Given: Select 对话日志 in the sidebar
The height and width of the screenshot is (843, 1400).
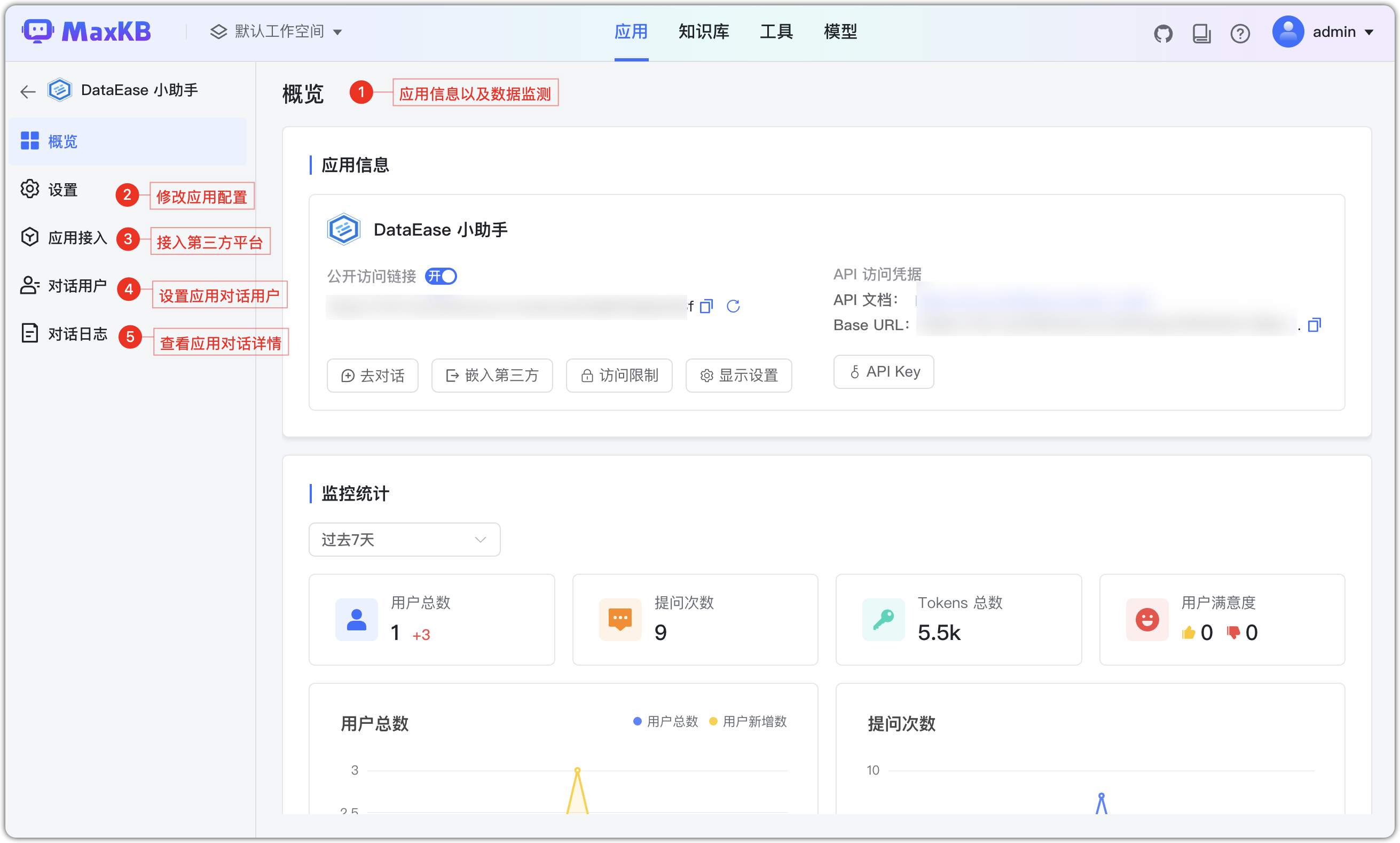Looking at the screenshot, I should (77, 334).
